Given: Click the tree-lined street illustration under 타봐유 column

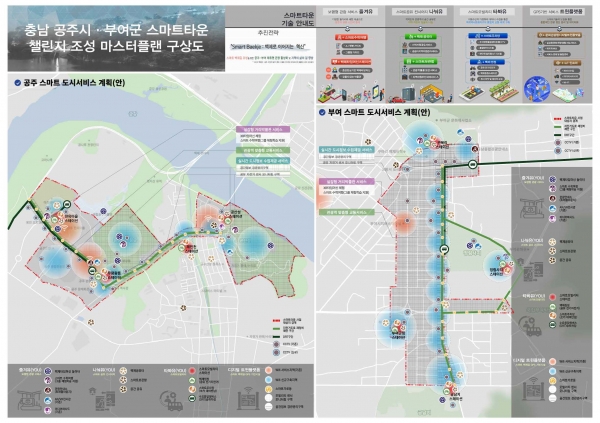Looking at the screenshot, I should tap(504, 90).
